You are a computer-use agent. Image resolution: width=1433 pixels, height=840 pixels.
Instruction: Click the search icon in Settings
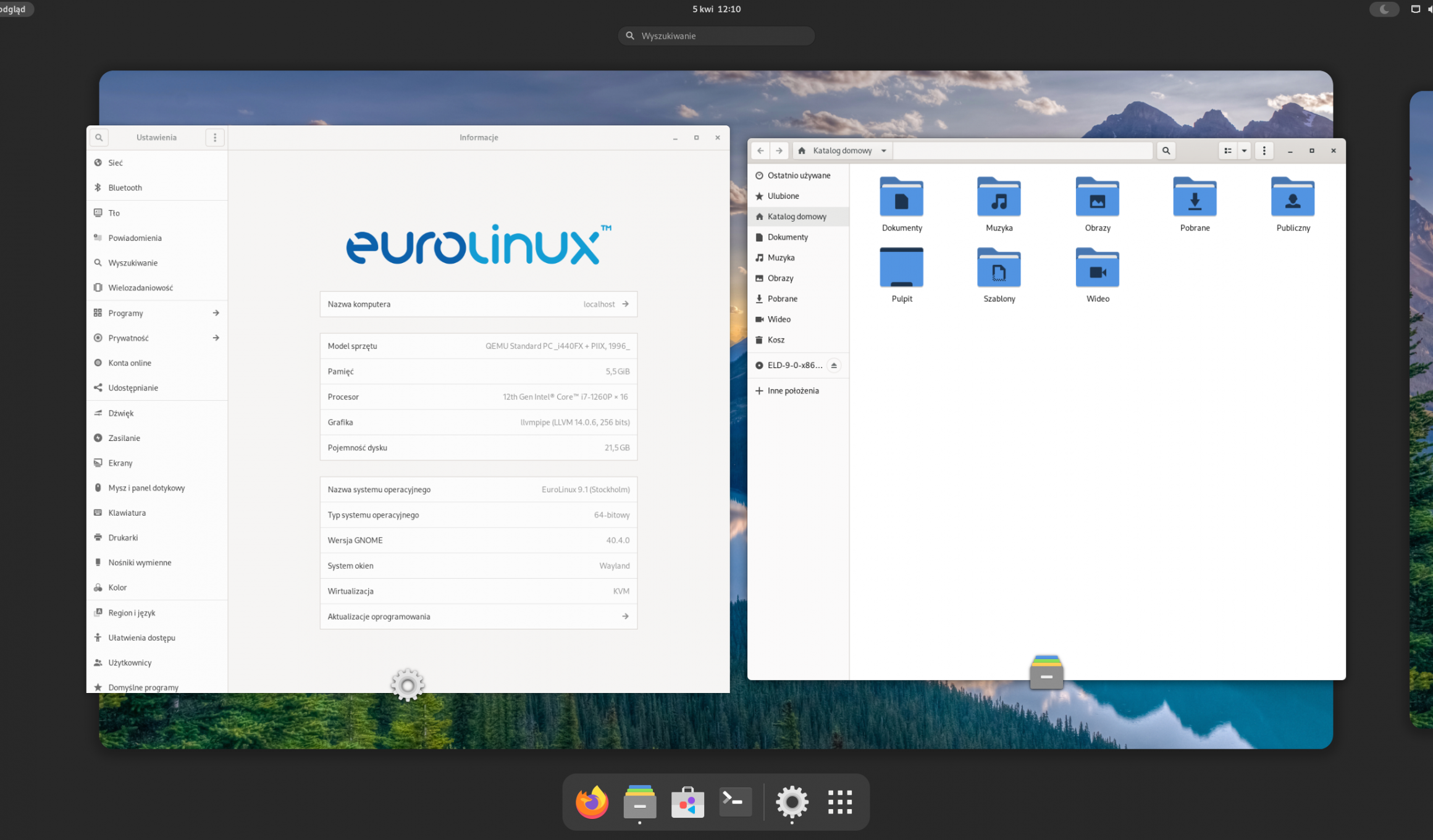point(99,137)
